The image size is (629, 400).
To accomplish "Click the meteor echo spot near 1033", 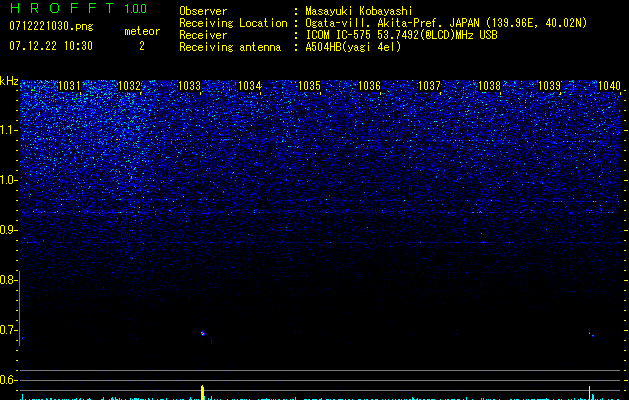I will pos(203,333).
